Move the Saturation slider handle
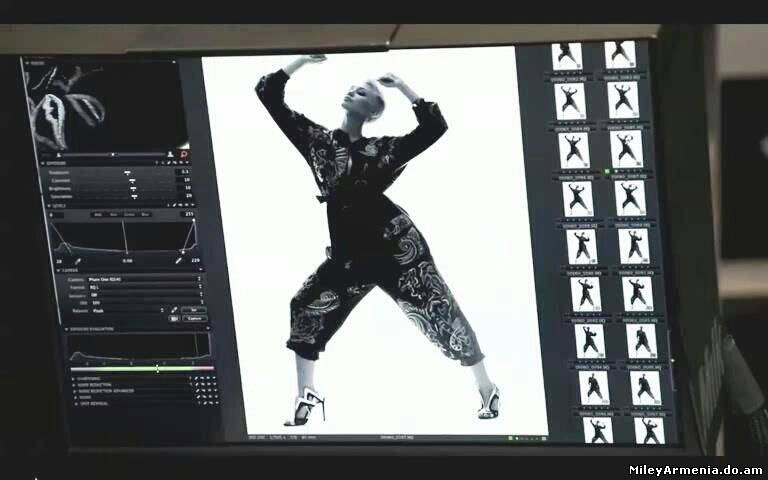Viewport: 768px width, 480px height. tap(134, 196)
